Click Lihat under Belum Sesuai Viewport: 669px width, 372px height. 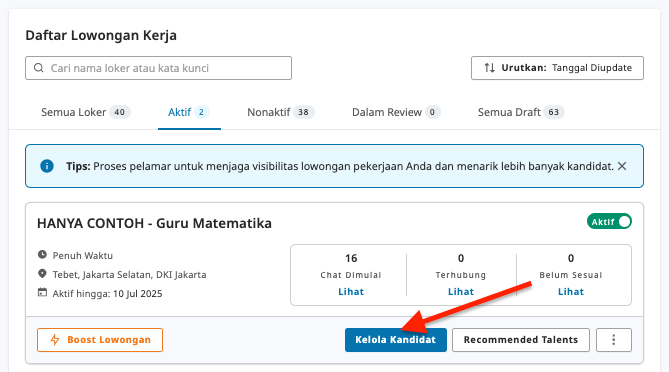[x=571, y=292]
